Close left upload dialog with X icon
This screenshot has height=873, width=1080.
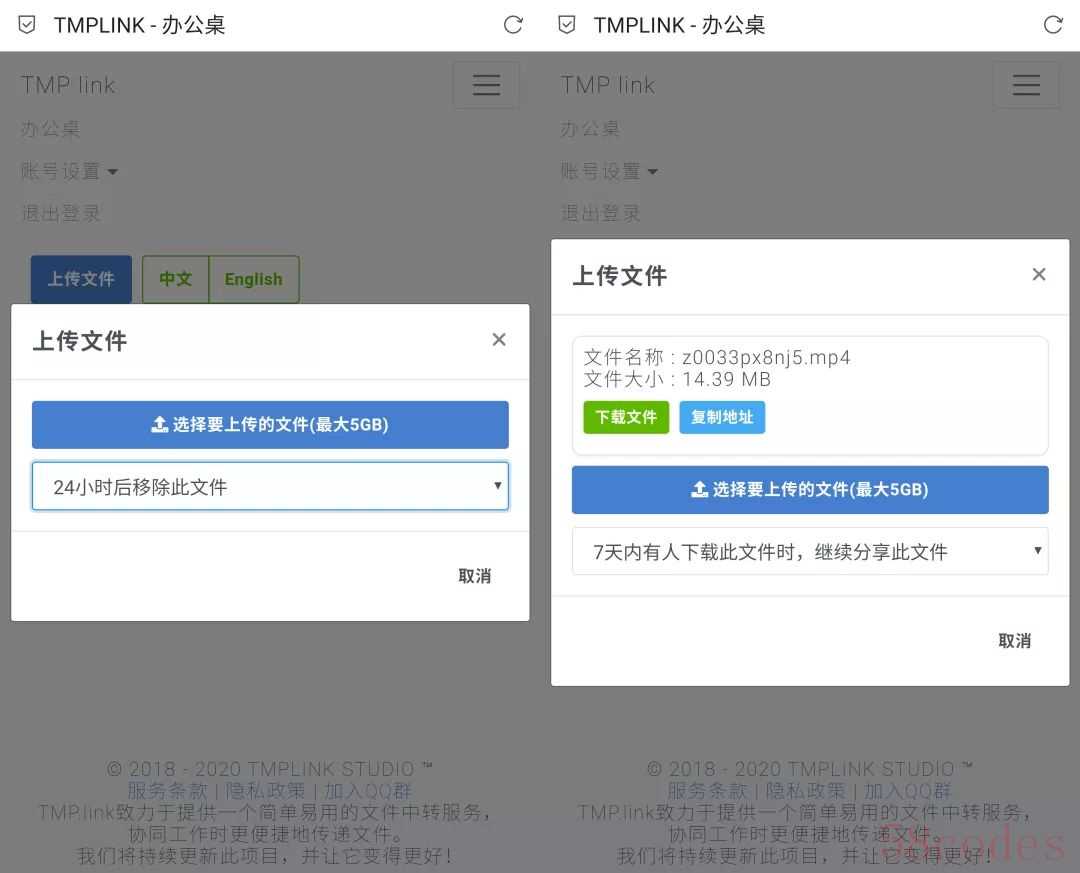click(x=499, y=340)
